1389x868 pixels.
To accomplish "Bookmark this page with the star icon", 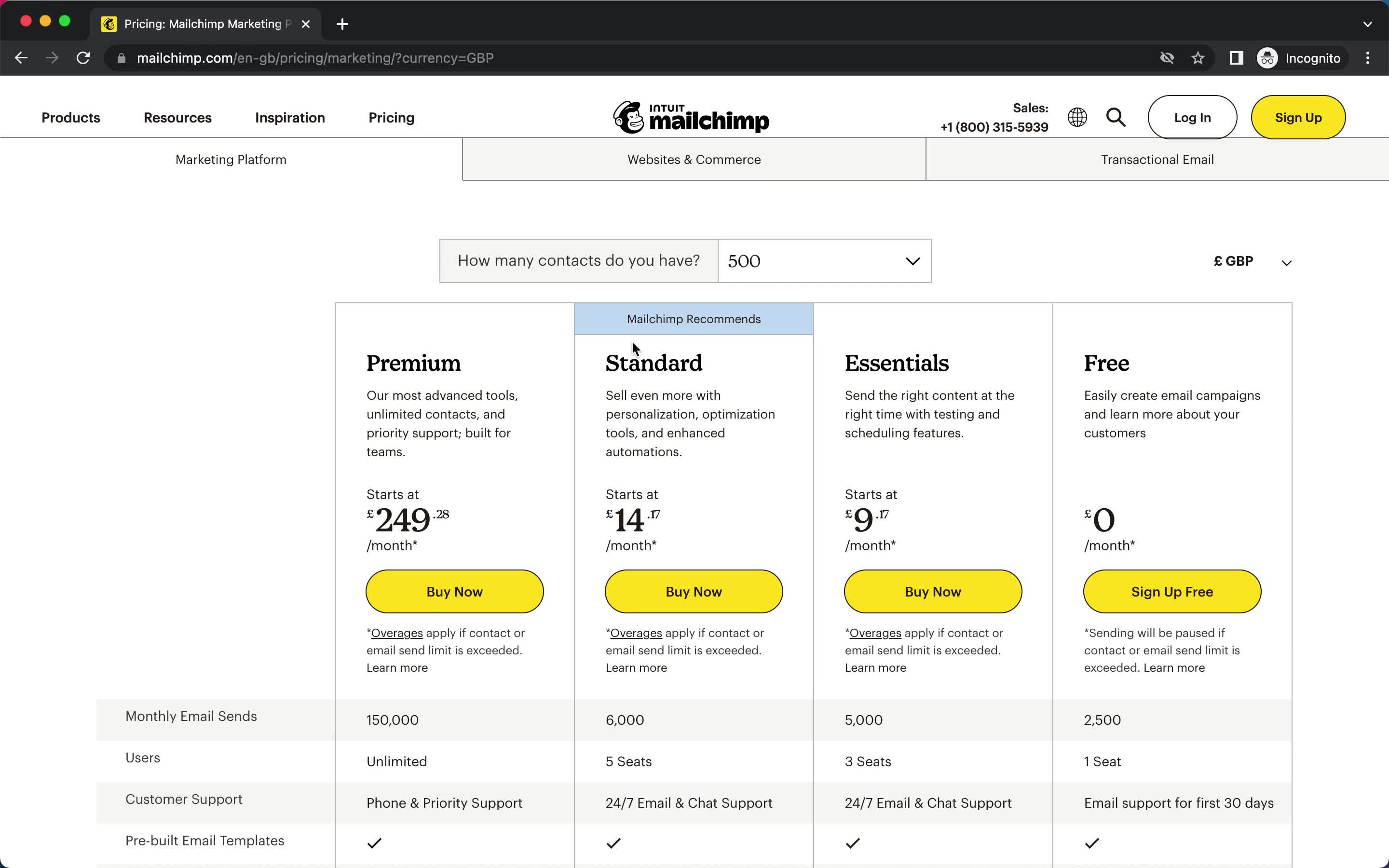I will (1198, 58).
